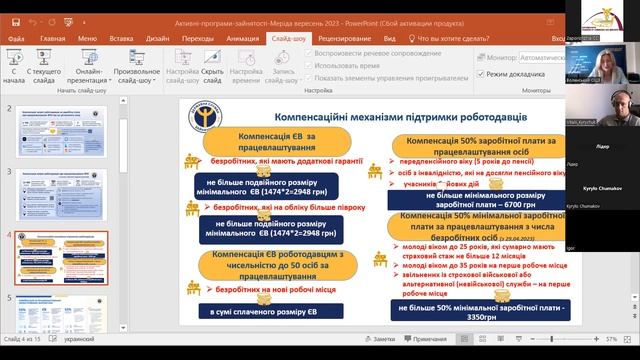Start slideshow from beginning (С начала)
640x360 pixels.
click(x=14, y=66)
